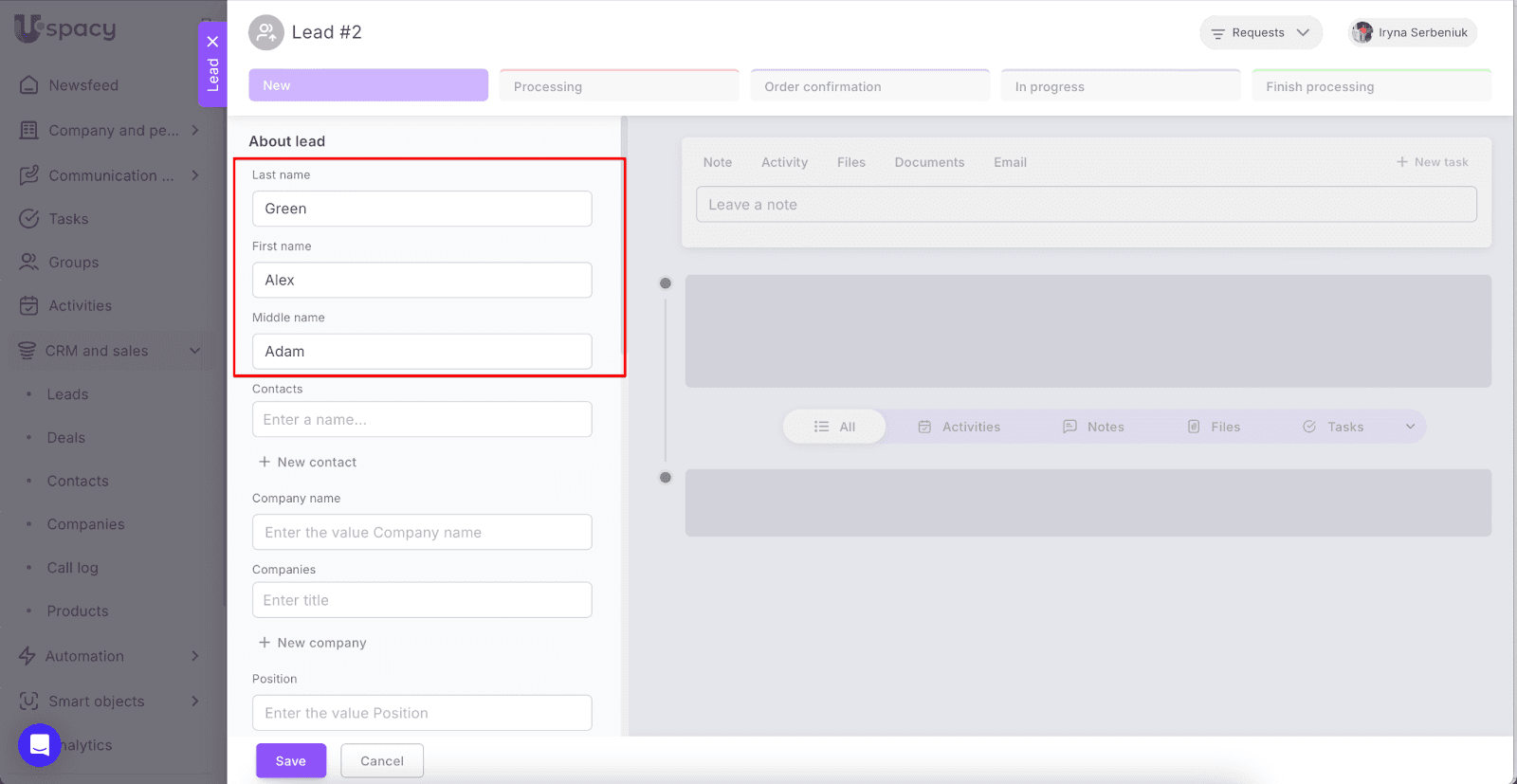This screenshot has height=784, width=1517.
Task: Open the Requests dropdown
Action: point(1260,32)
